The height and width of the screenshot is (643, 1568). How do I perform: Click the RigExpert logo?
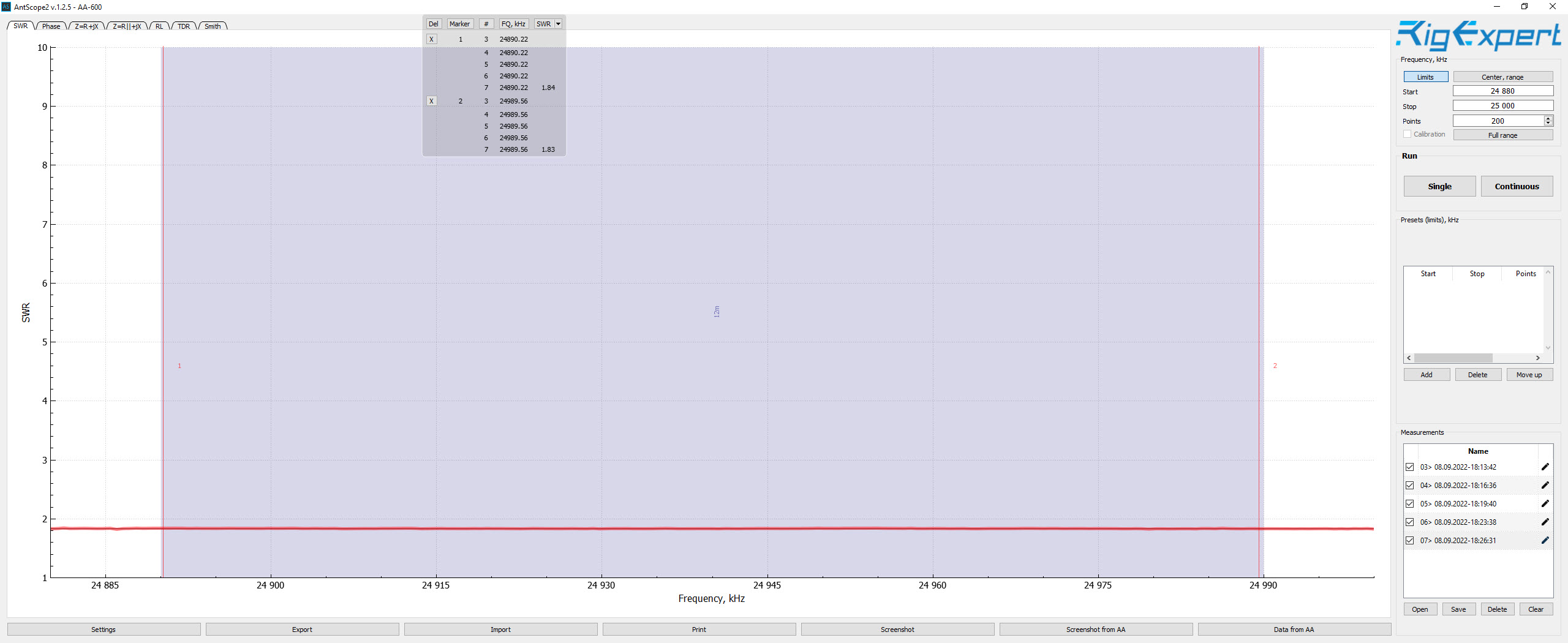point(1478,36)
